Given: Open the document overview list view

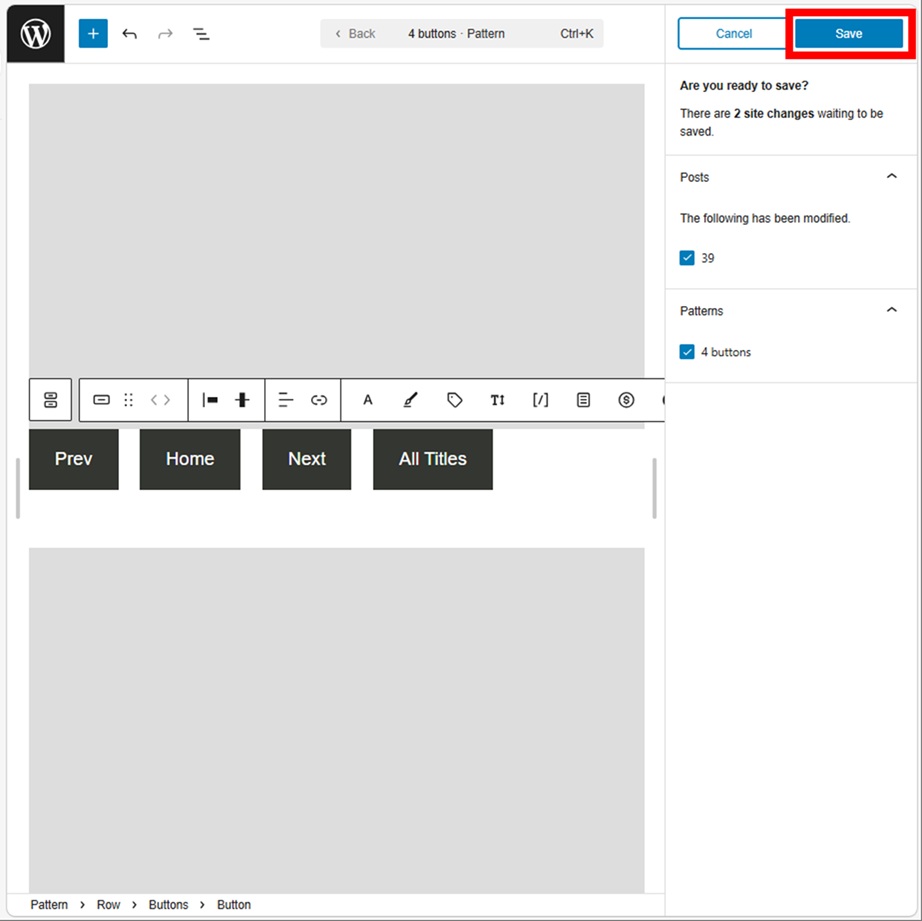Looking at the screenshot, I should point(201,34).
